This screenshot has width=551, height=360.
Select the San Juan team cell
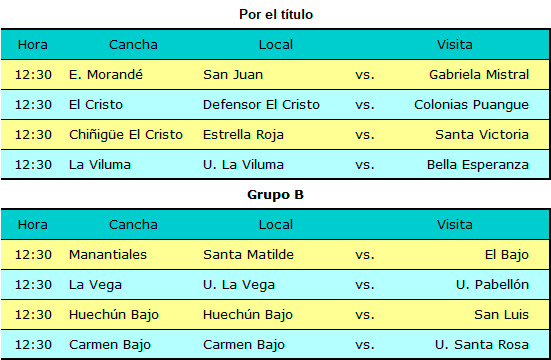pyautogui.click(x=233, y=75)
